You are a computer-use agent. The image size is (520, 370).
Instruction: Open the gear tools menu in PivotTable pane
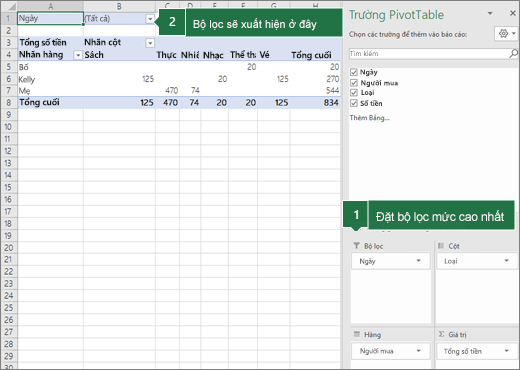[x=506, y=34]
